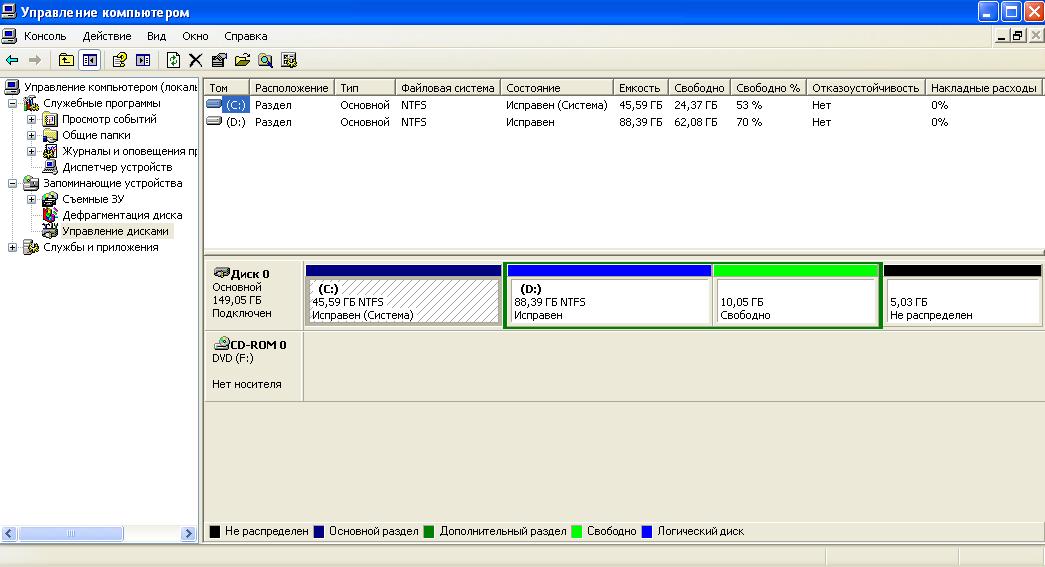This screenshot has width=1045, height=567.
Task: Expand the Просмотр событий node
Action: [31, 119]
